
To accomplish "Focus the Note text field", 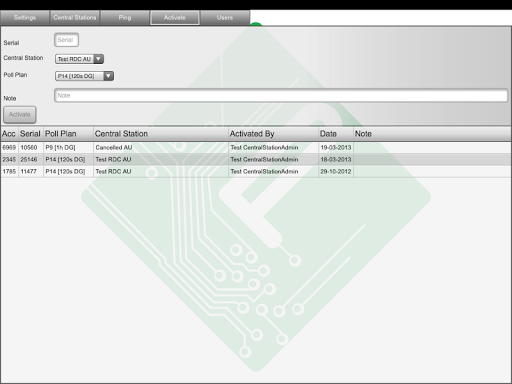I will click(281, 96).
